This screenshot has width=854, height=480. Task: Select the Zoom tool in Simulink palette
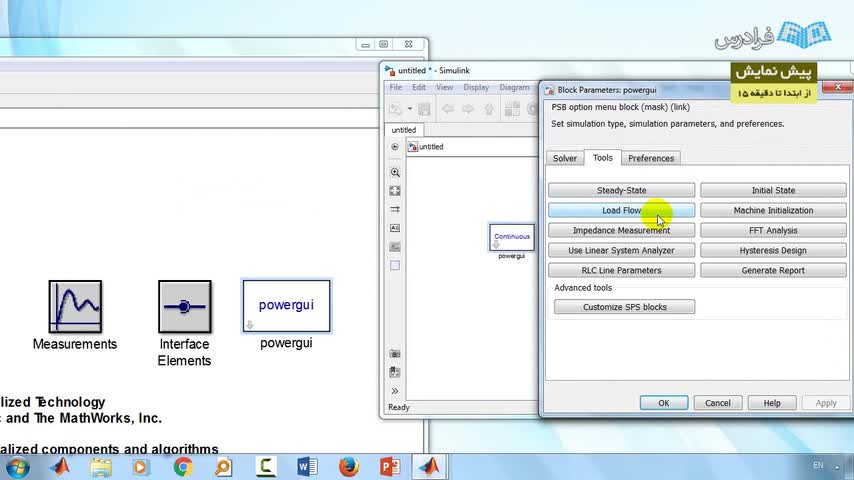[395, 172]
